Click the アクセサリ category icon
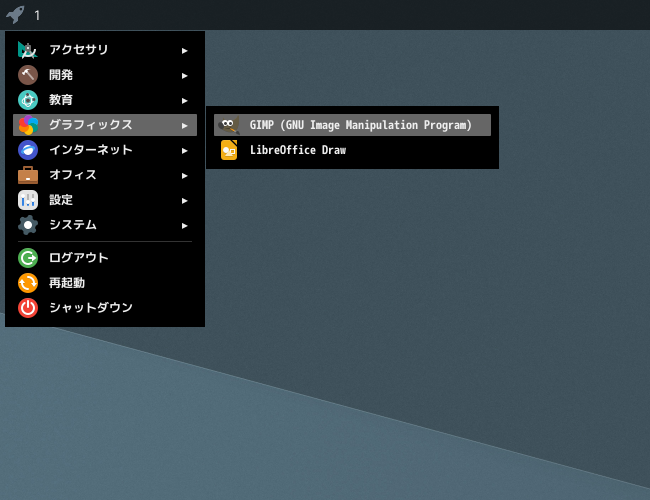This screenshot has height=500, width=650. click(x=28, y=50)
